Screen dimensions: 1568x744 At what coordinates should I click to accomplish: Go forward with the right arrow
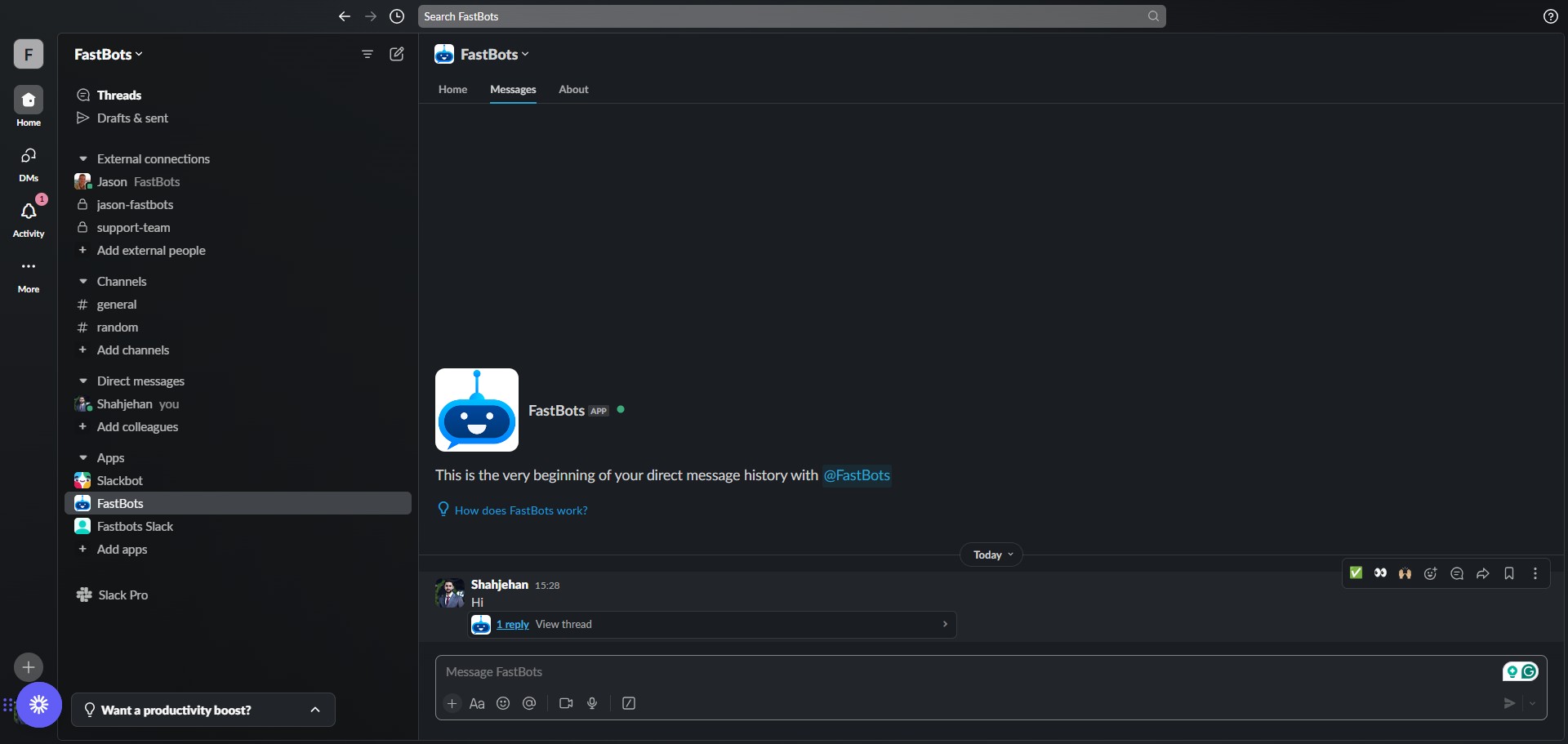(371, 16)
